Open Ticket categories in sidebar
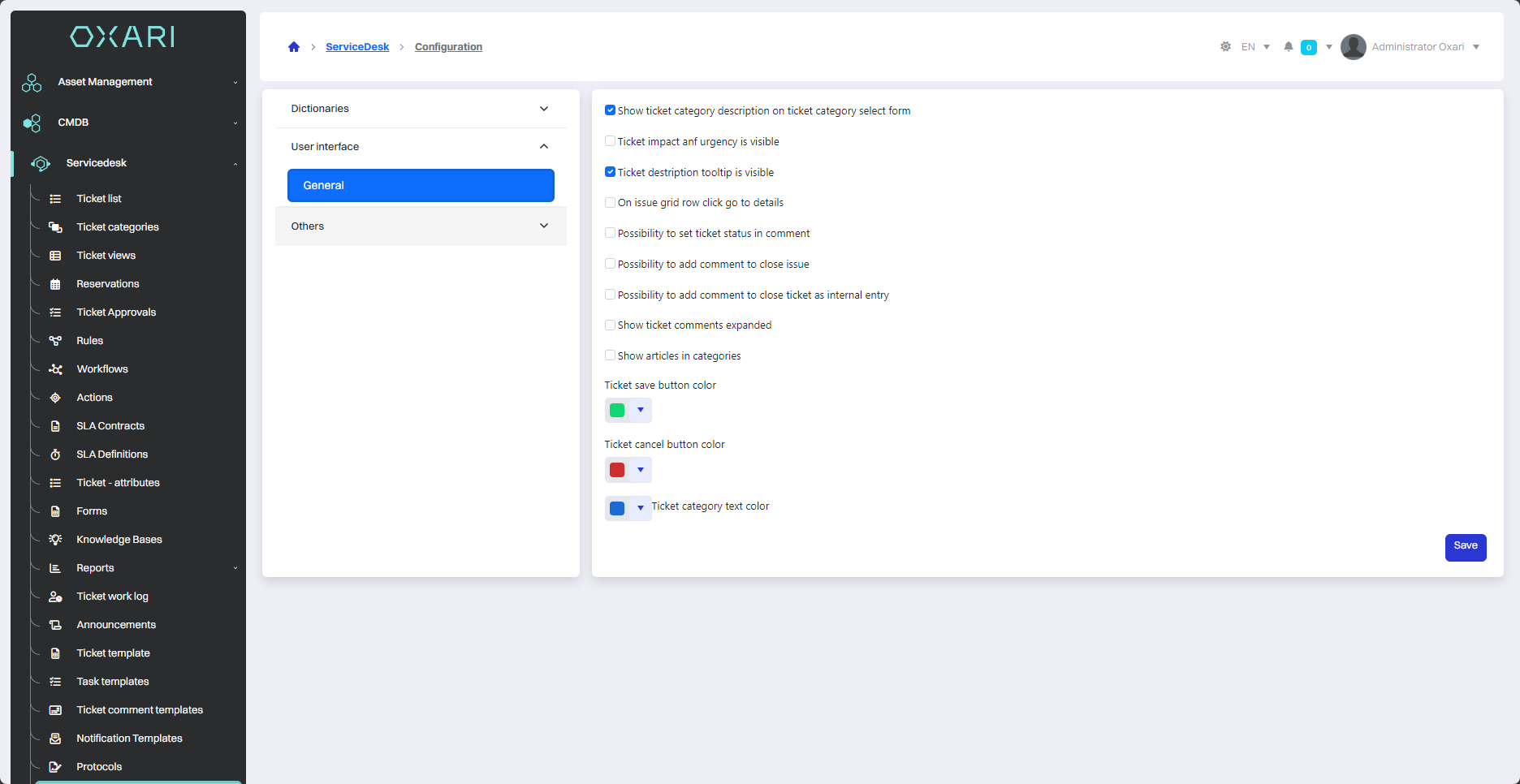The width and height of the screenshot is (1520, 784). (118, 227)
